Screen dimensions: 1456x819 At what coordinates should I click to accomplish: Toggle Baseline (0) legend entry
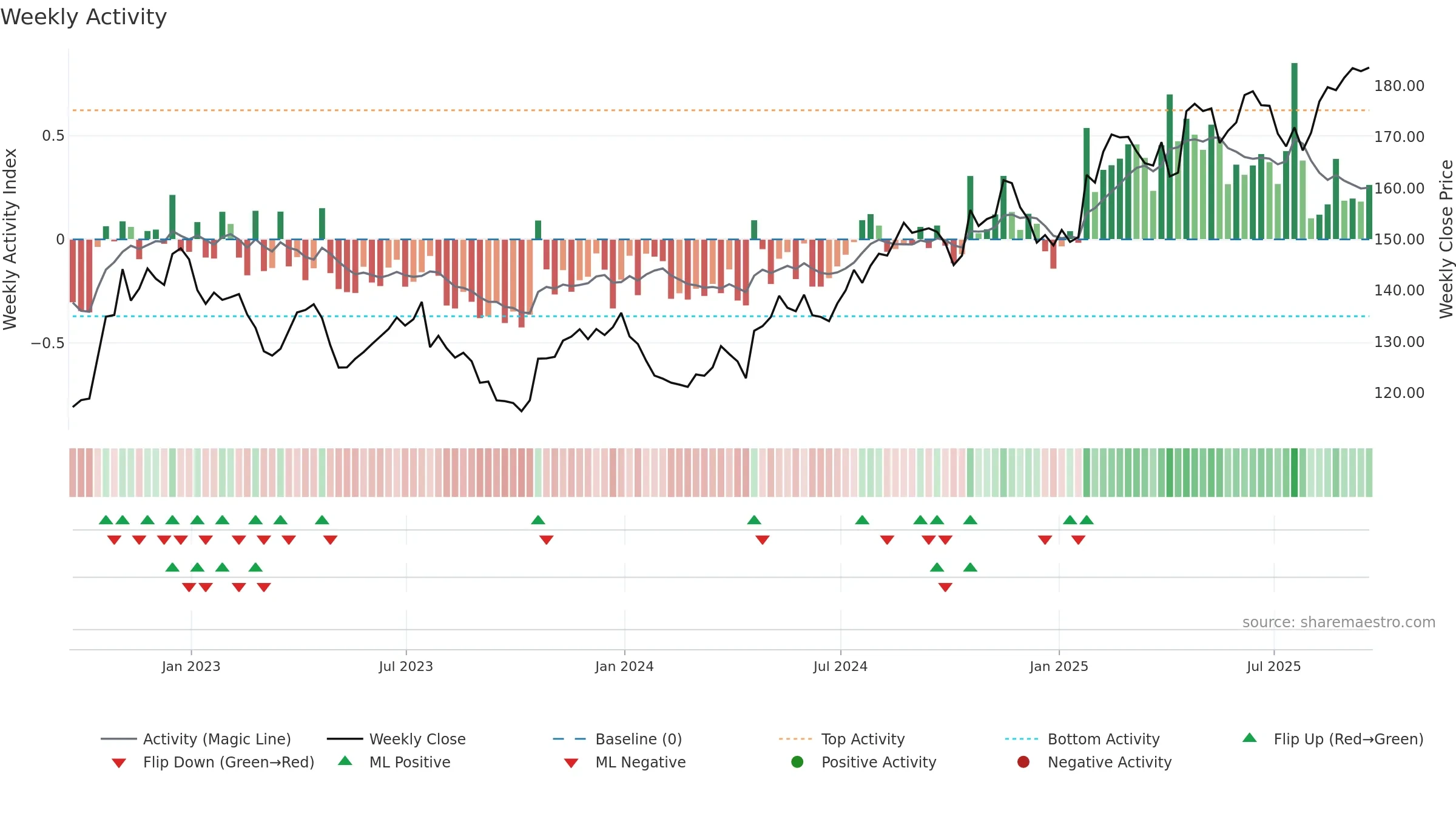618,739
